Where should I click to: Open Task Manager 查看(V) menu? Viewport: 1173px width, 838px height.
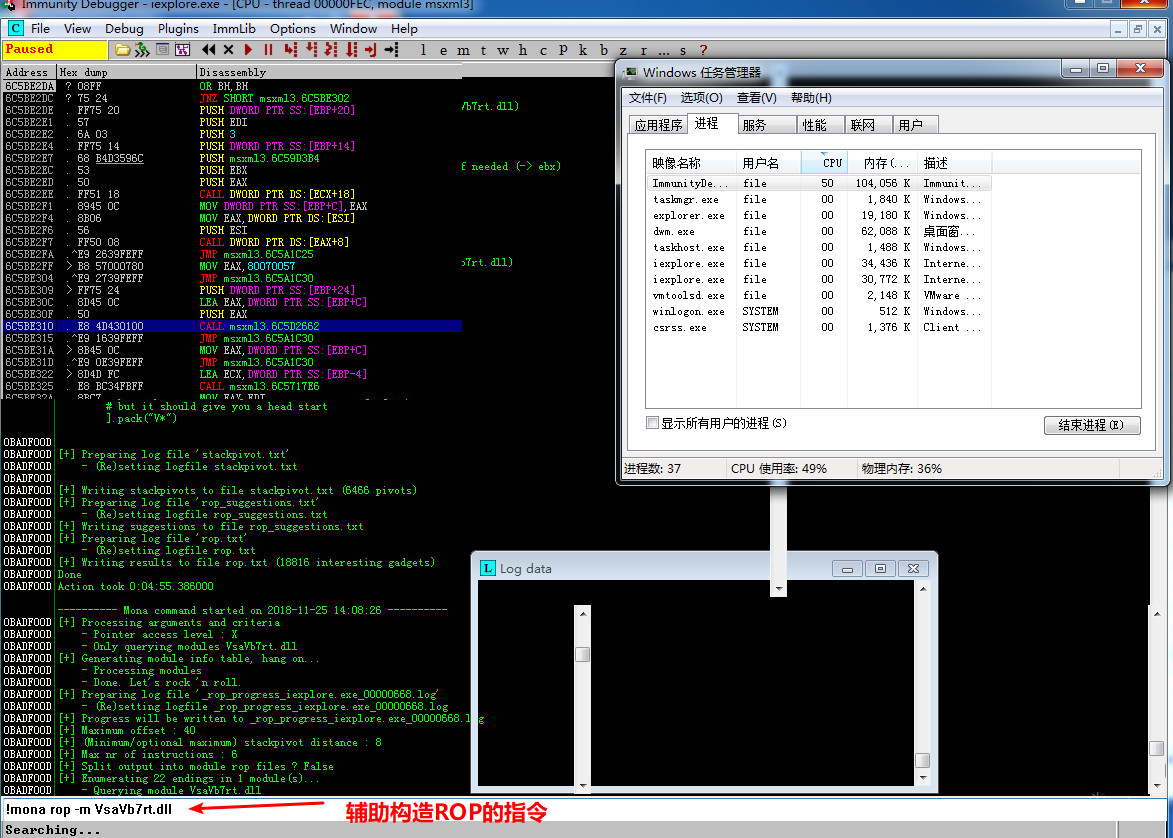pyautogui.click(x=757, y=98)
